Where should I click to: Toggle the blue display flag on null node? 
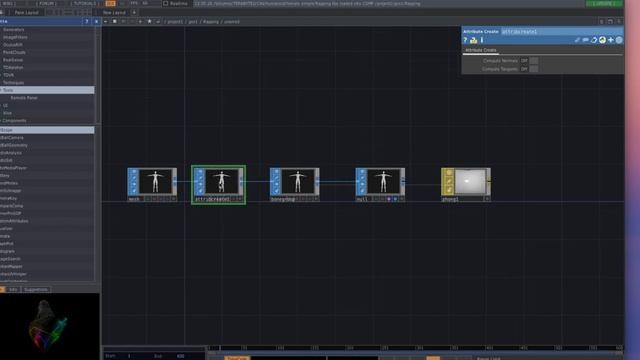[x=395, y=199]
